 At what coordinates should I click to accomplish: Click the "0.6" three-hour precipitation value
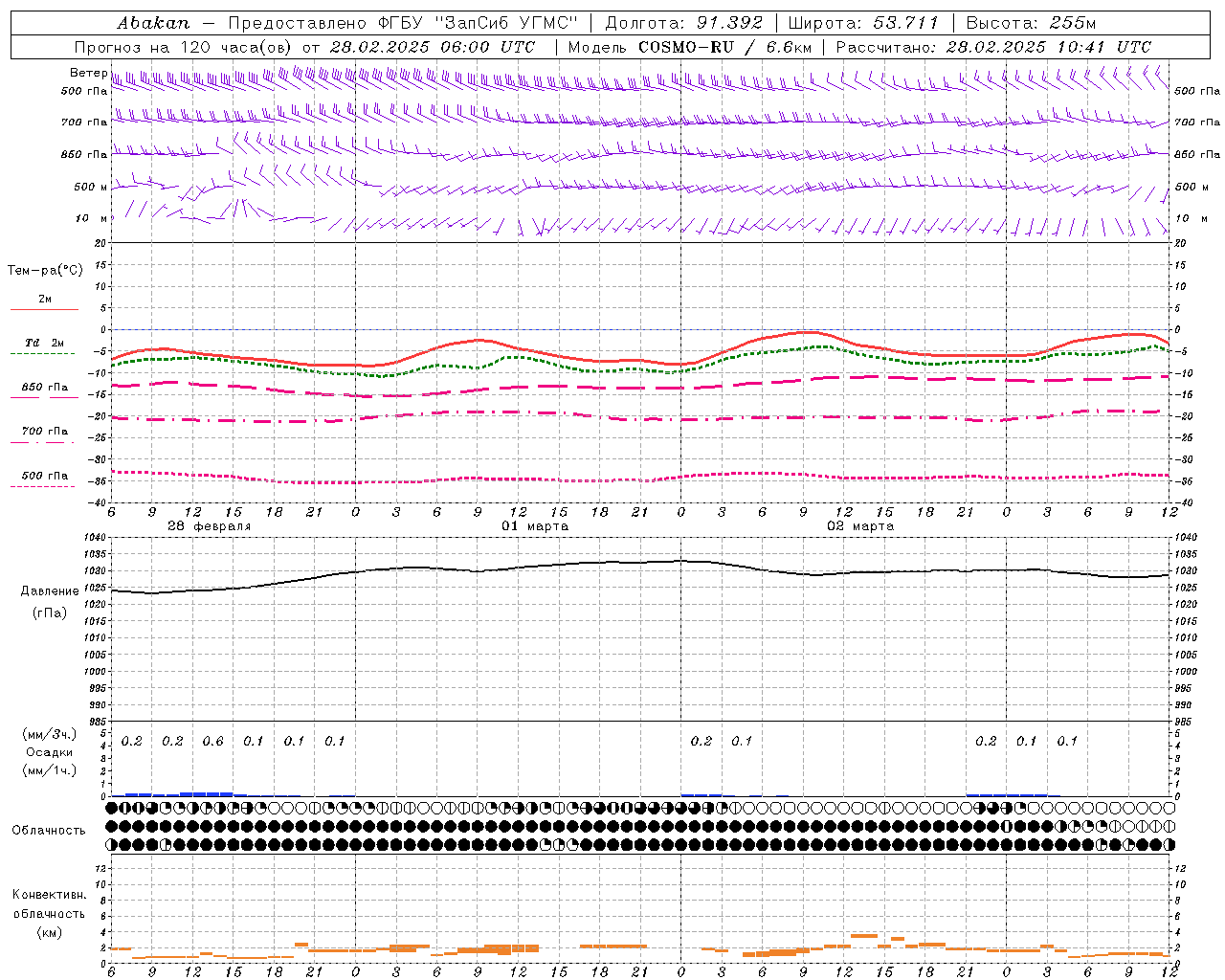coord(213,741)
